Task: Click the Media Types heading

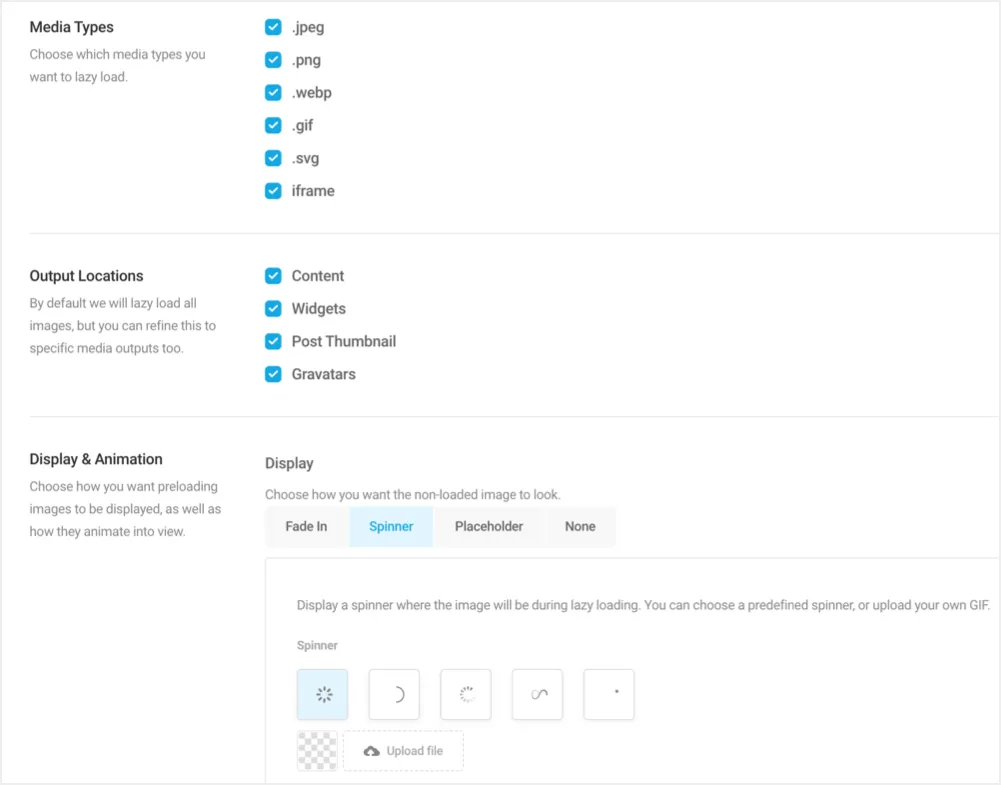Action: (72, 27)
